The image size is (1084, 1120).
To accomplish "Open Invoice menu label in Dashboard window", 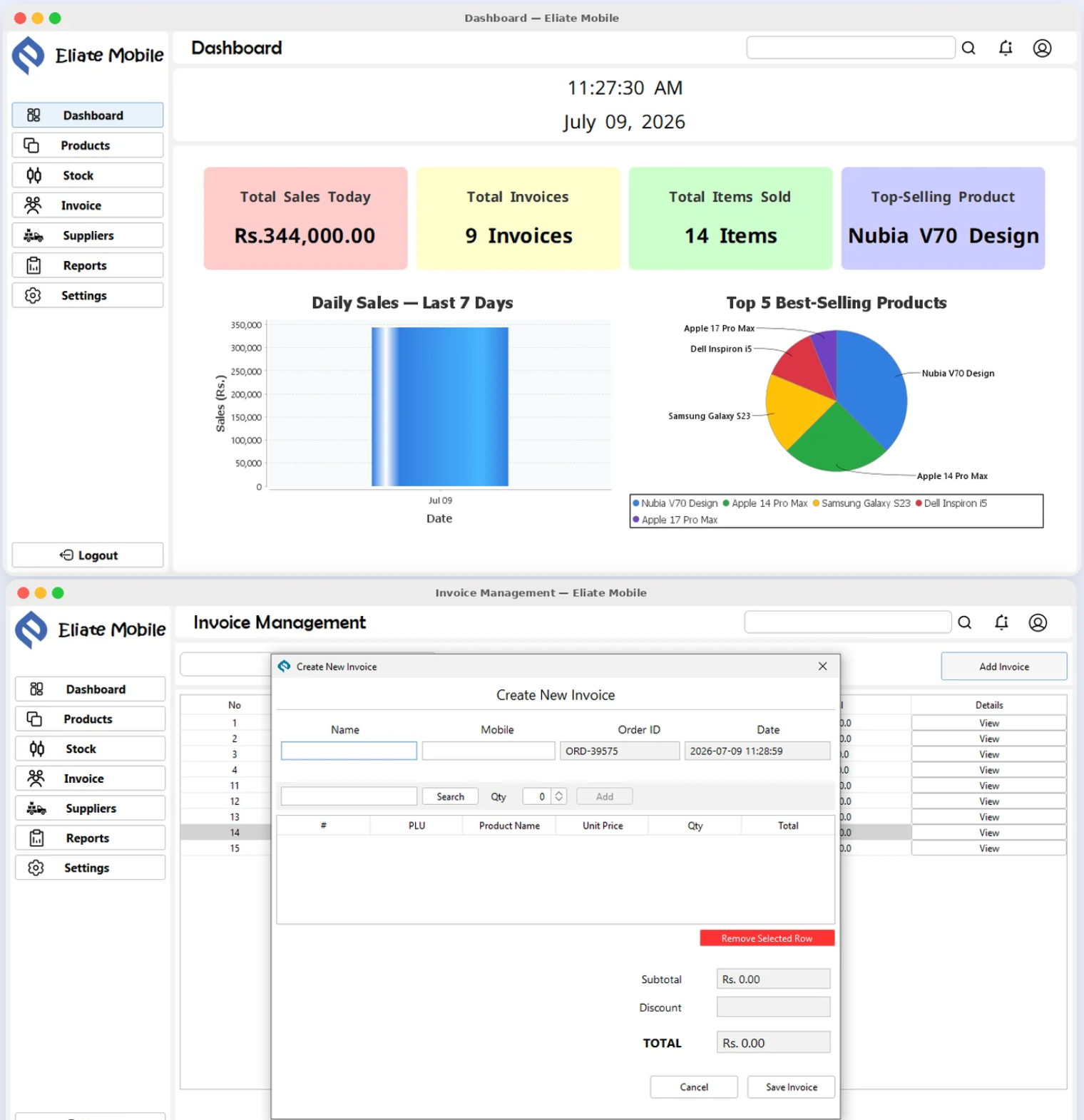I will 81,205.
